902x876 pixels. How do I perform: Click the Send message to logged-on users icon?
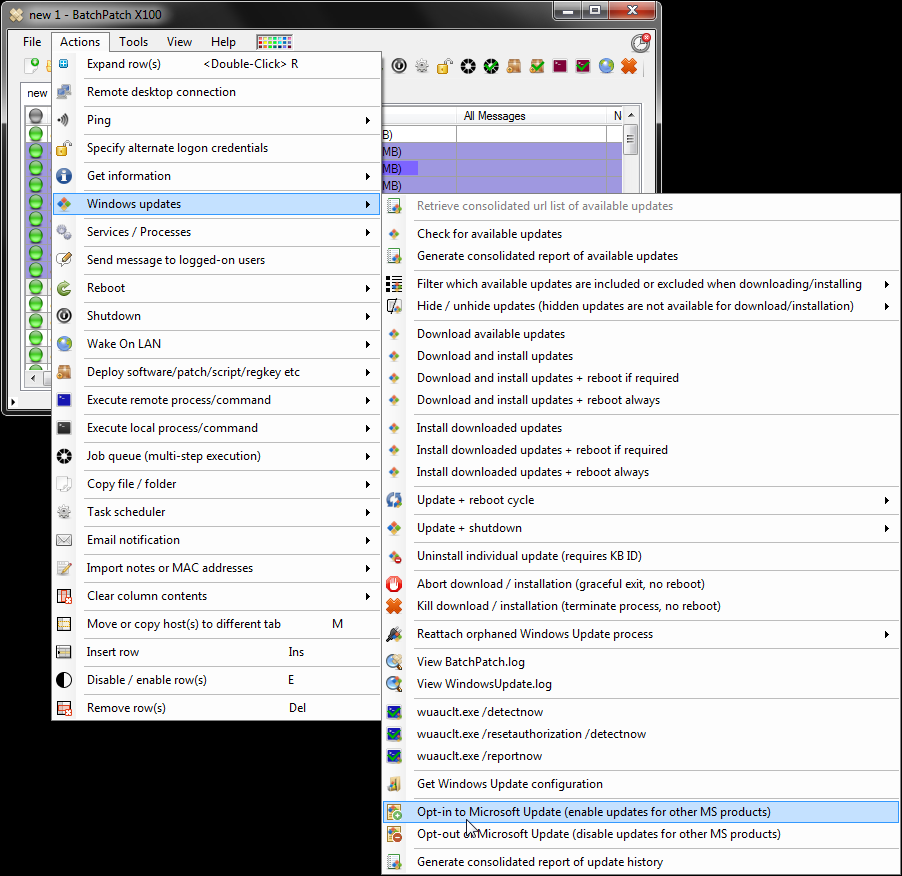(x=64, y=259)
